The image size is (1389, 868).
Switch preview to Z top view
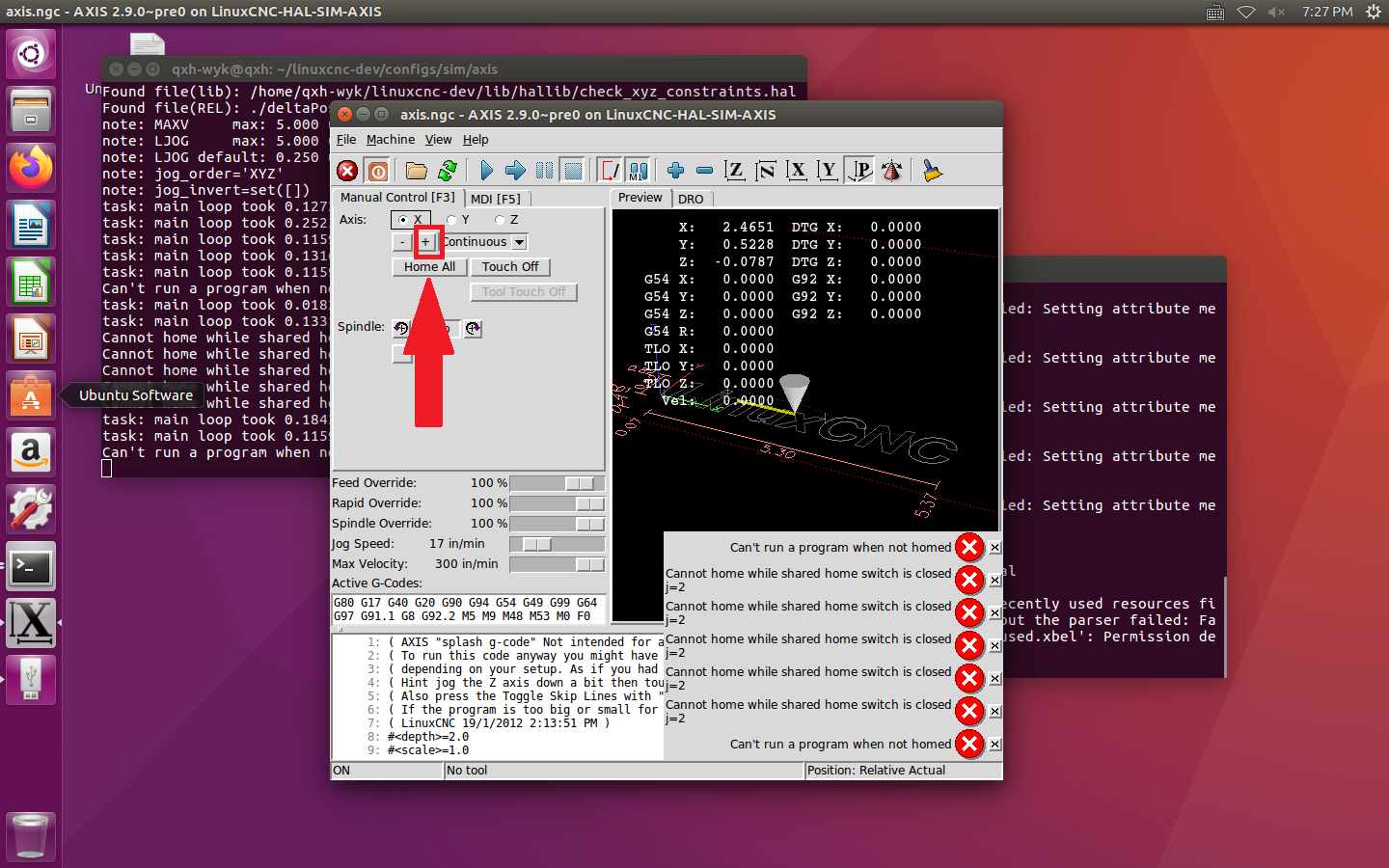click(x=735, y=171)
